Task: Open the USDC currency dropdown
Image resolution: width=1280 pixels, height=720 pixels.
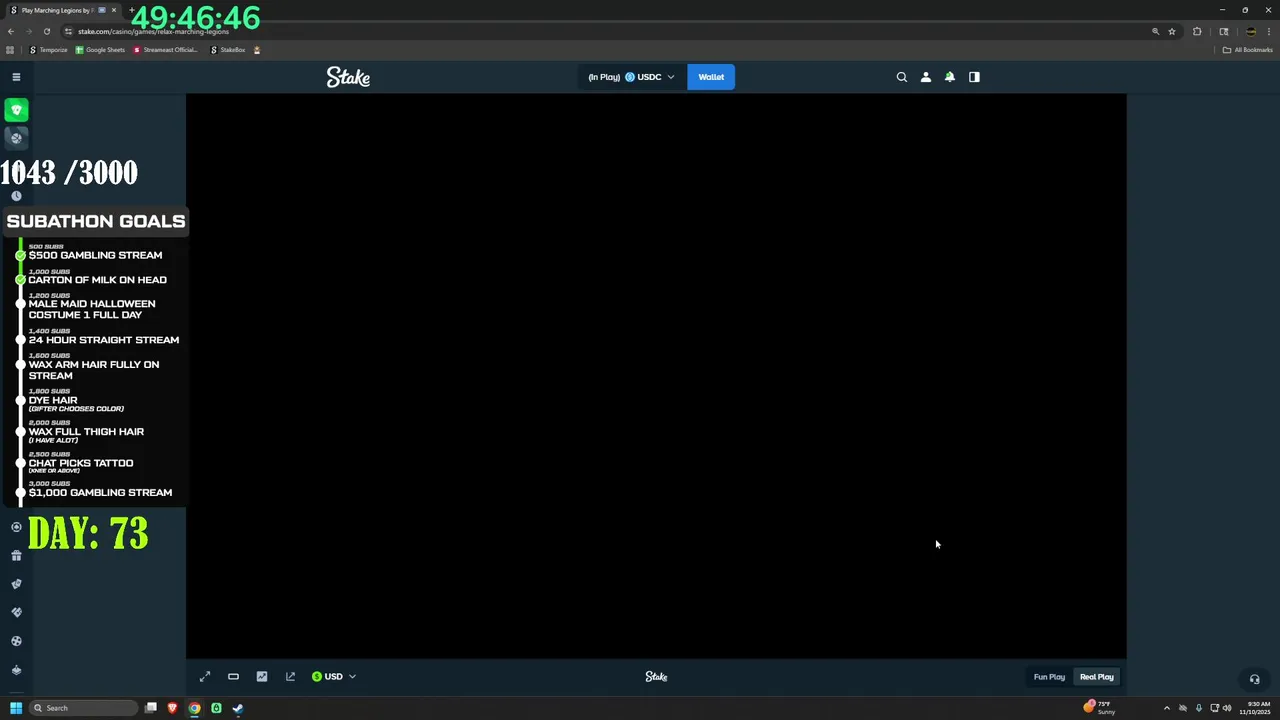Action: point(632,77)
